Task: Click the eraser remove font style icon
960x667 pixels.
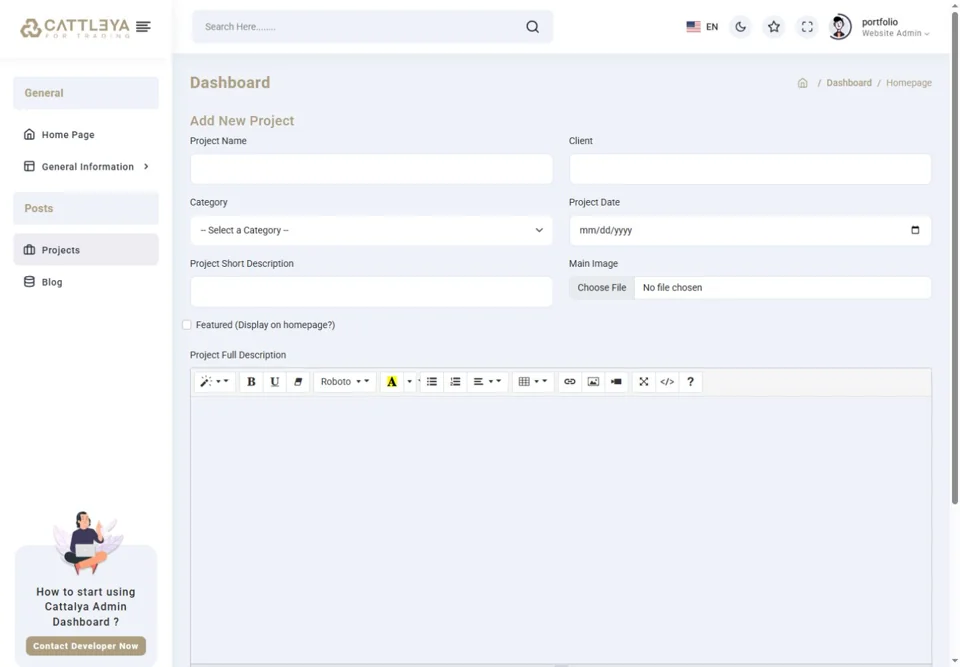Action: (x=298, y=382)
